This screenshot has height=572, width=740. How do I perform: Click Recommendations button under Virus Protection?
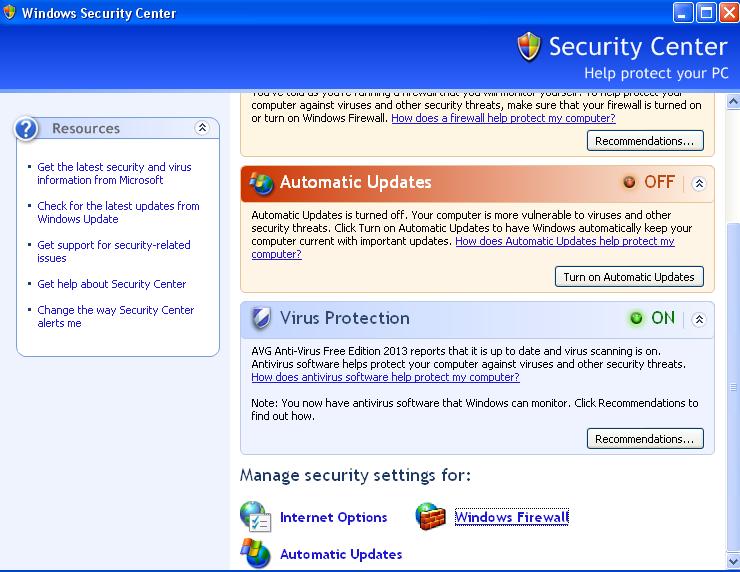644,439
